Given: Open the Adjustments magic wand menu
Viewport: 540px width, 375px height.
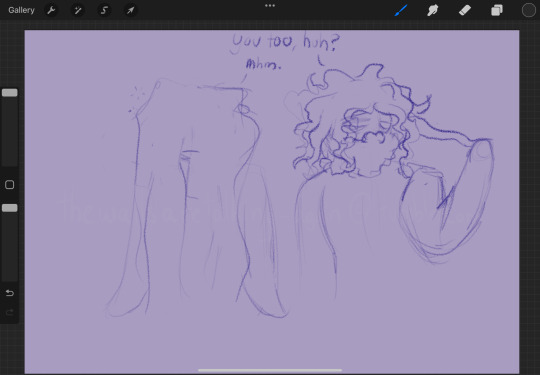Looking at the screenshot, I should pyautogui.click(x=78, y=10).
